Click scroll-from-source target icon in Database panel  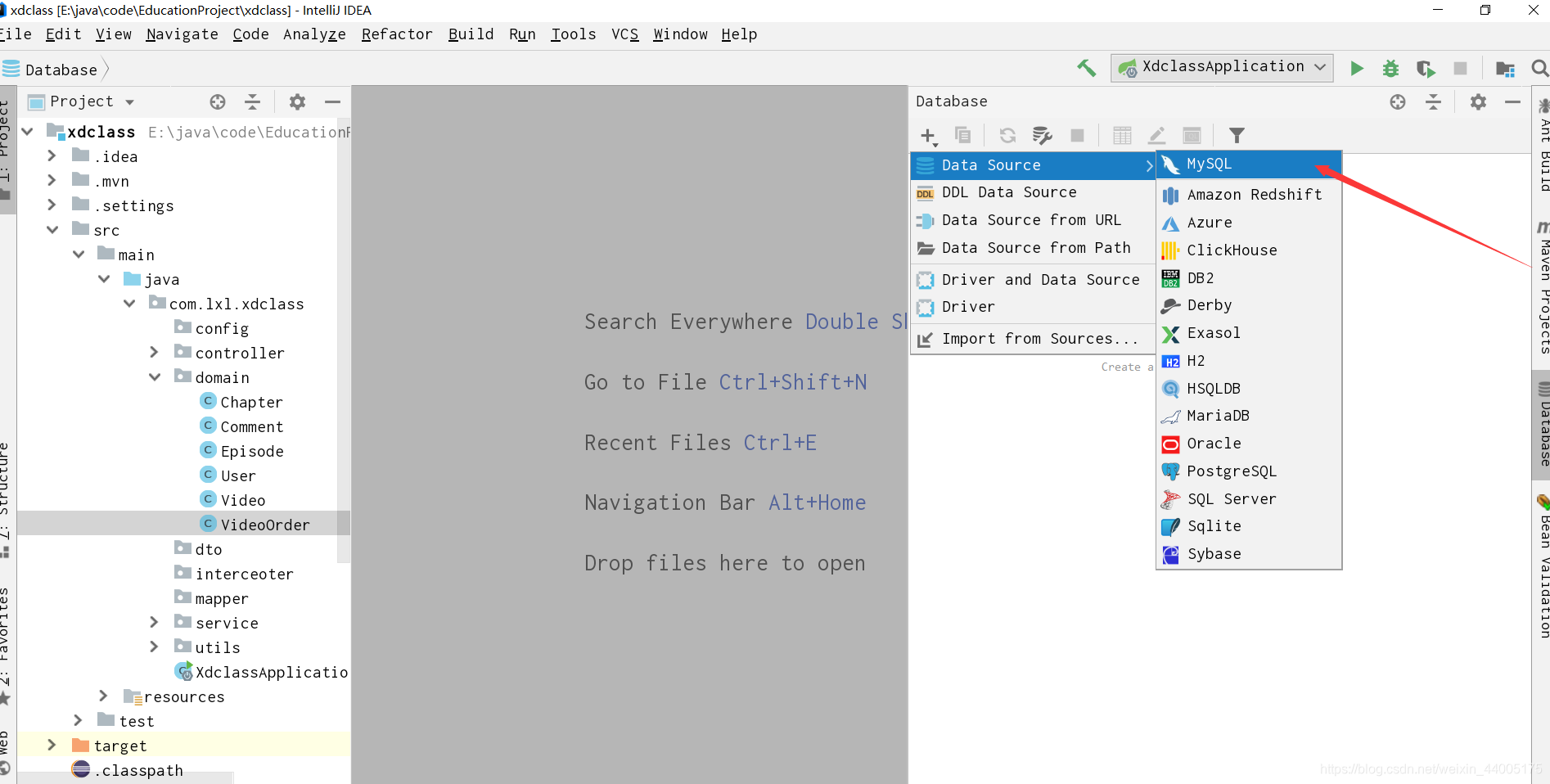point(1398,101)
